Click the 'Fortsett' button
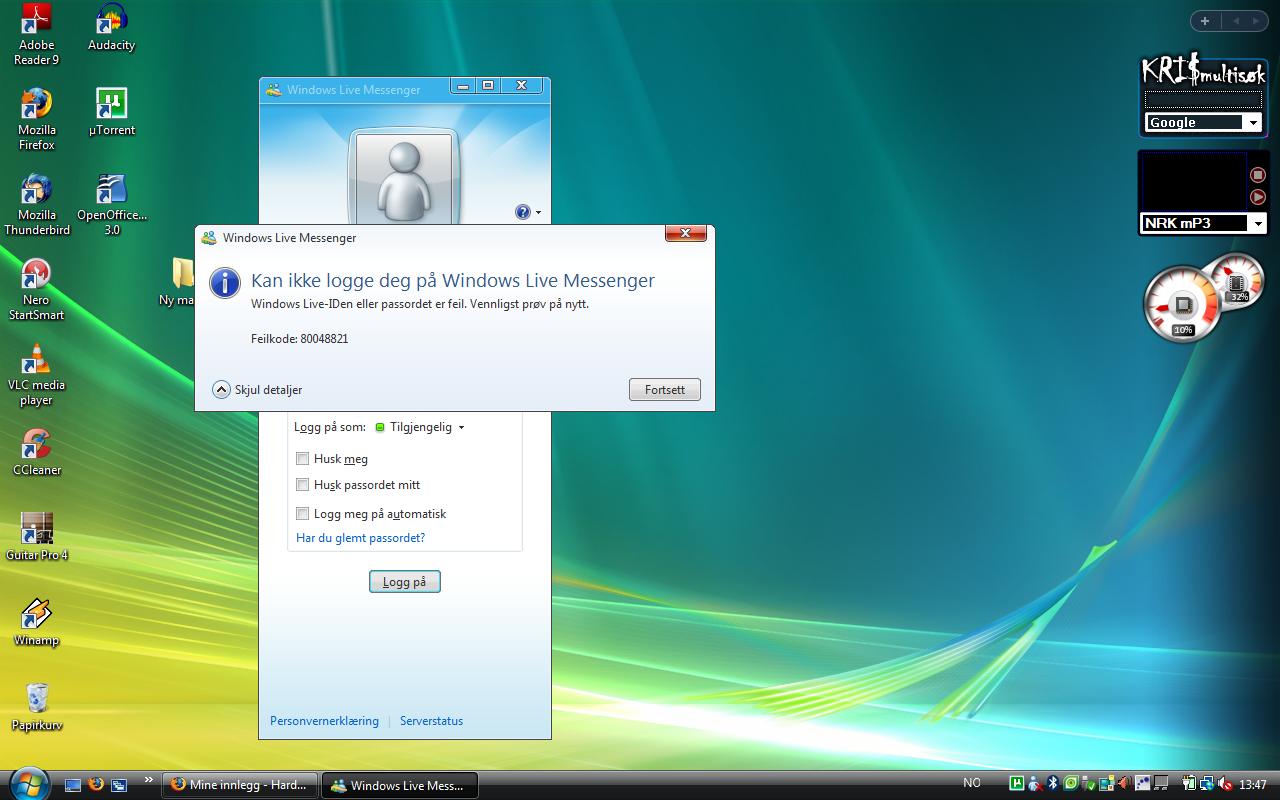Viewport: 1280px width, 800px height. tap(665, 390)
